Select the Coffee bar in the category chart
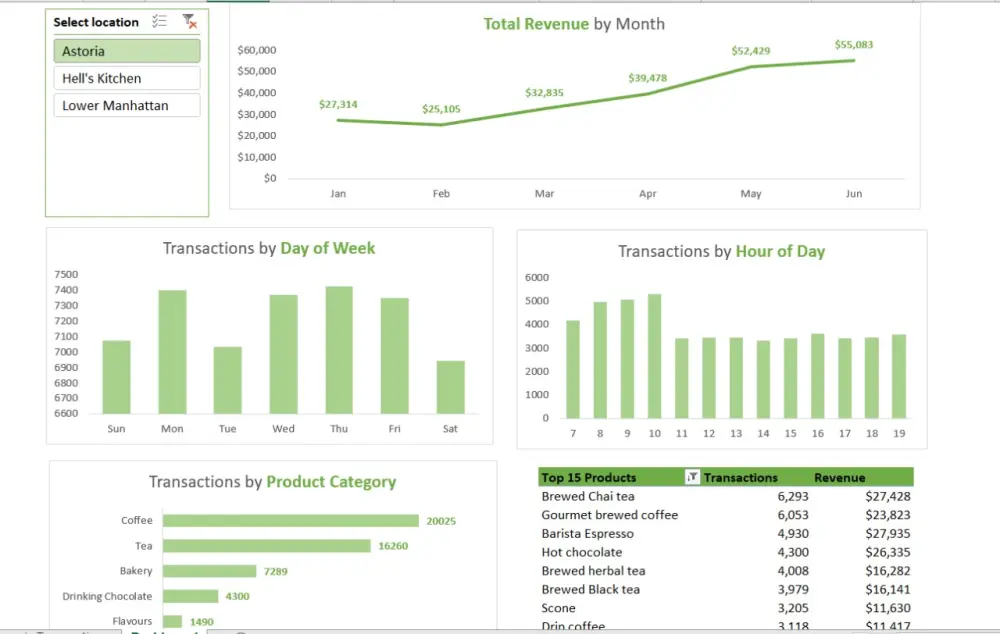1000x634 pixels. pos(290,520)
